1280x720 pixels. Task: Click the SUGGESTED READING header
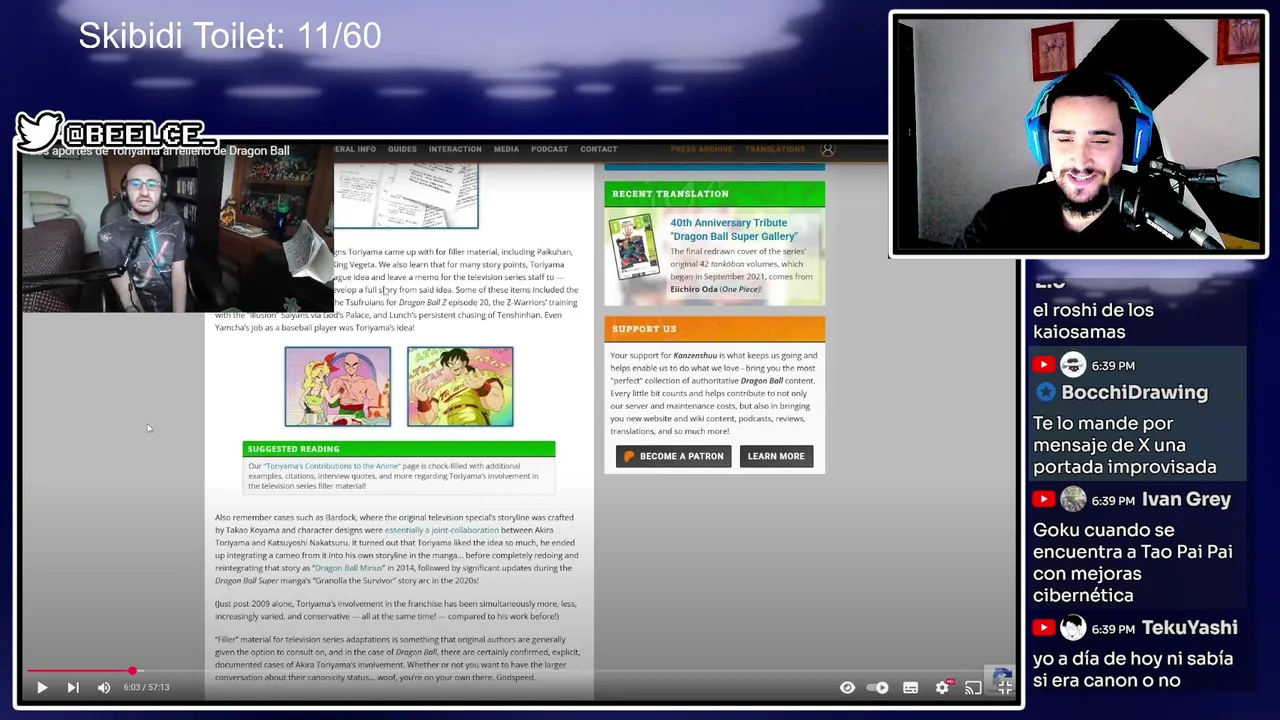(x=398, y=449)
